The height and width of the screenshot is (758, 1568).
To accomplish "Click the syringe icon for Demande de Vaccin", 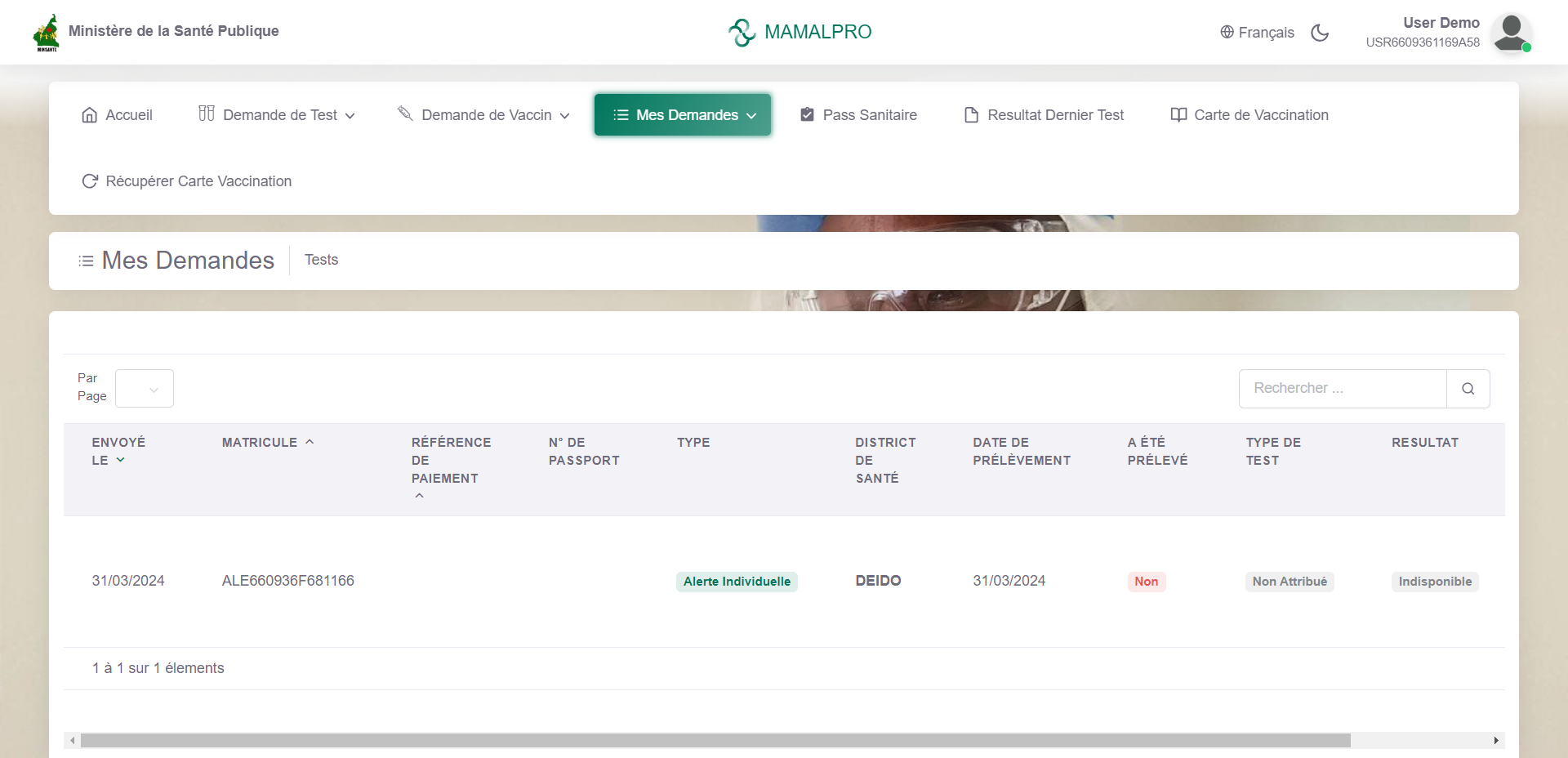I will pyautogui.click(x=405, y=114).
